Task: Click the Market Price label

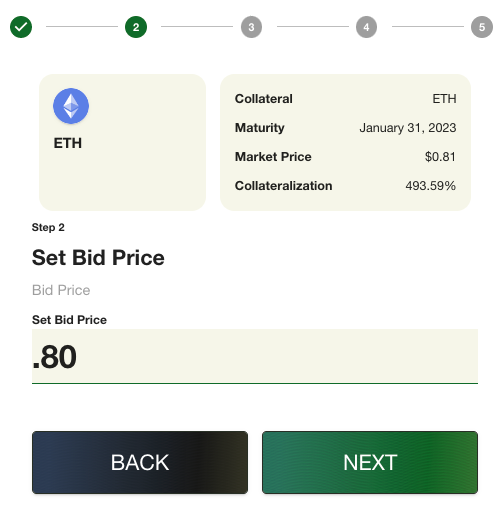Action: [273, 157]
